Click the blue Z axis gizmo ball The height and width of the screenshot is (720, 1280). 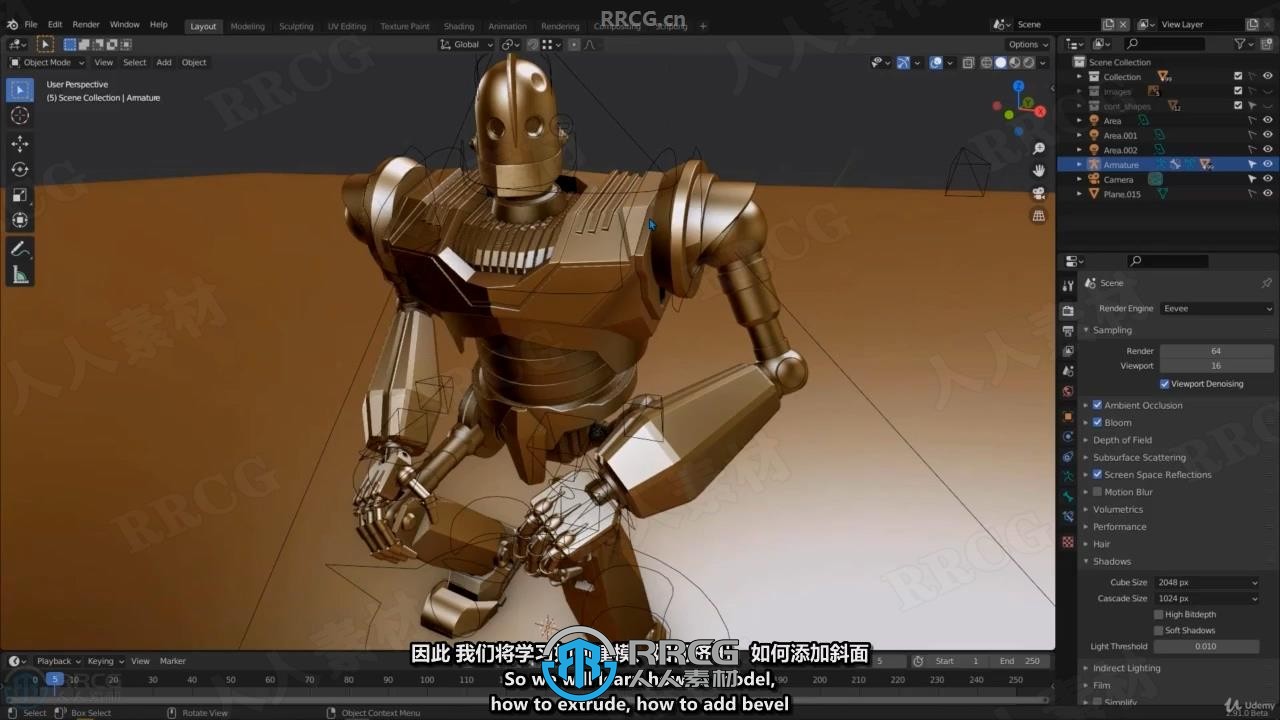tap(1019, 86)
